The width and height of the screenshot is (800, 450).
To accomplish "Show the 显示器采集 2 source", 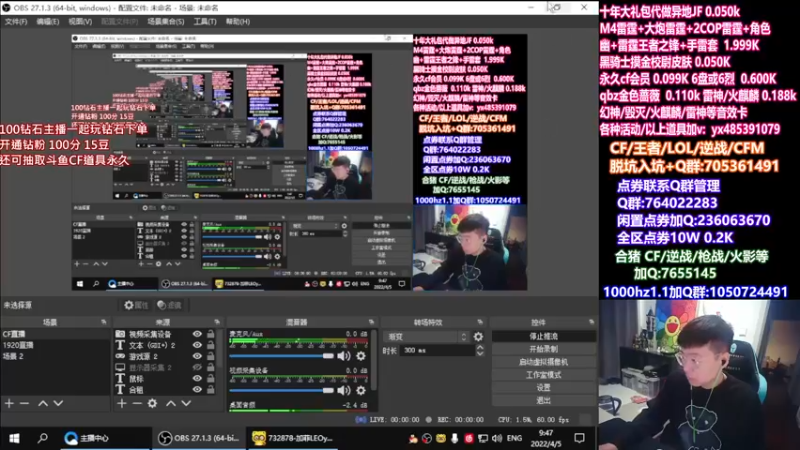I will [x=197, y=367].
